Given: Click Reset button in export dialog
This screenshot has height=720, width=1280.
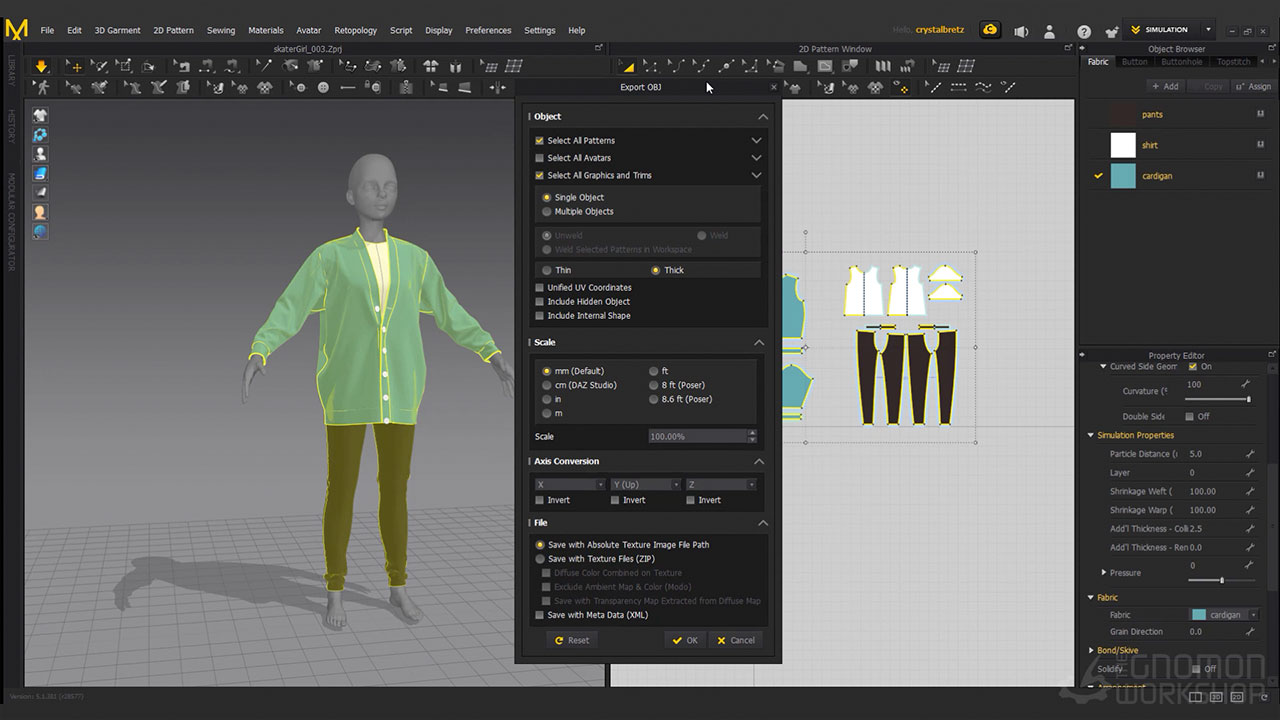Looking at the screenshot, I should pos(571,640).
